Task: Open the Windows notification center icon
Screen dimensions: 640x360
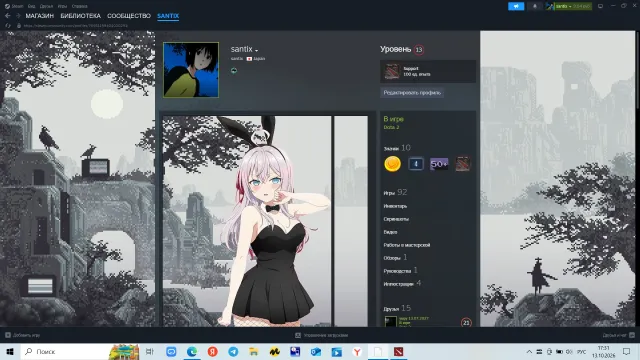Action: tap(627, 351)
